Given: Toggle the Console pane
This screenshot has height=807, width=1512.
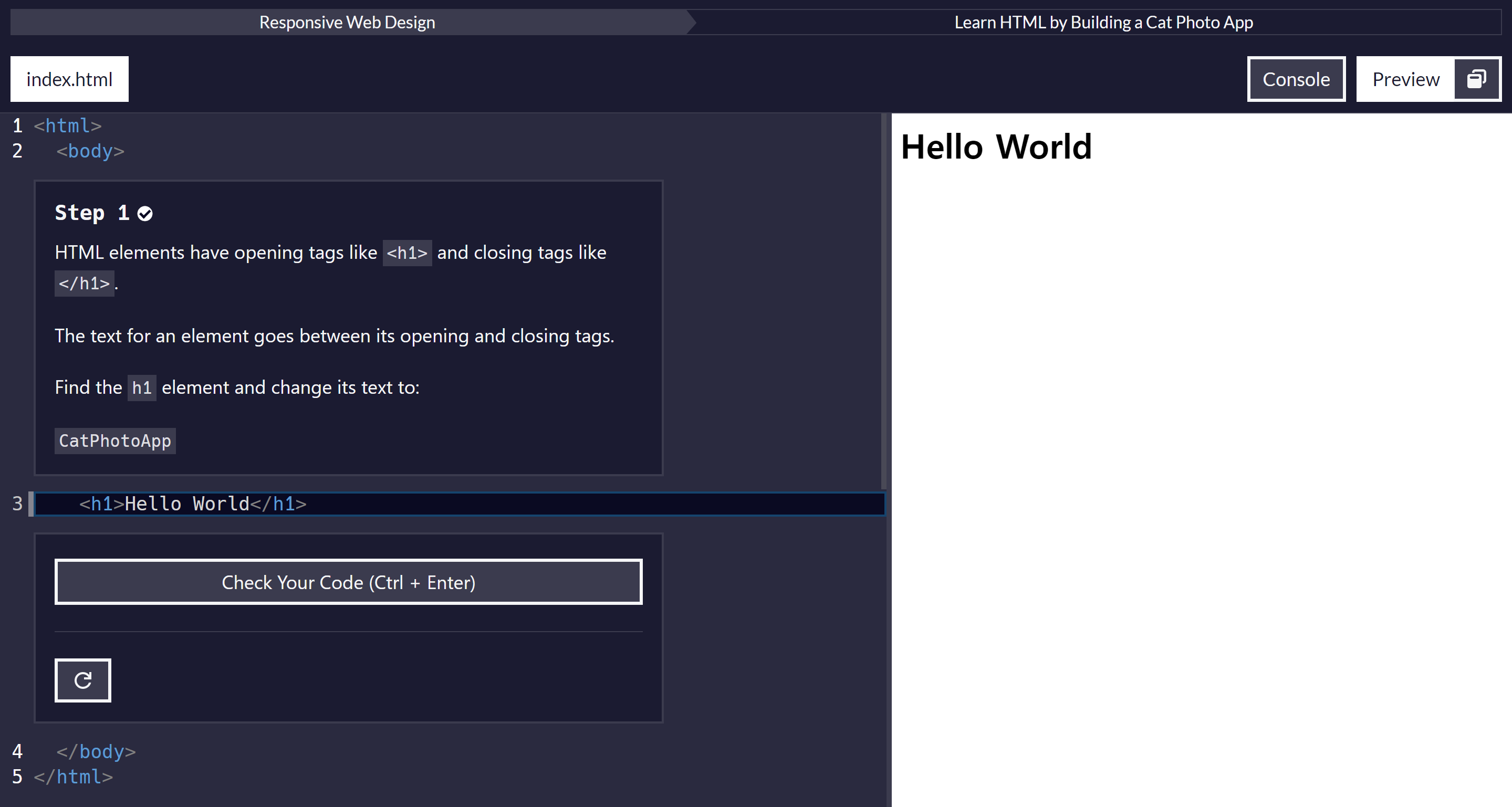Looking at the screenshot, I should point(1296,79).
